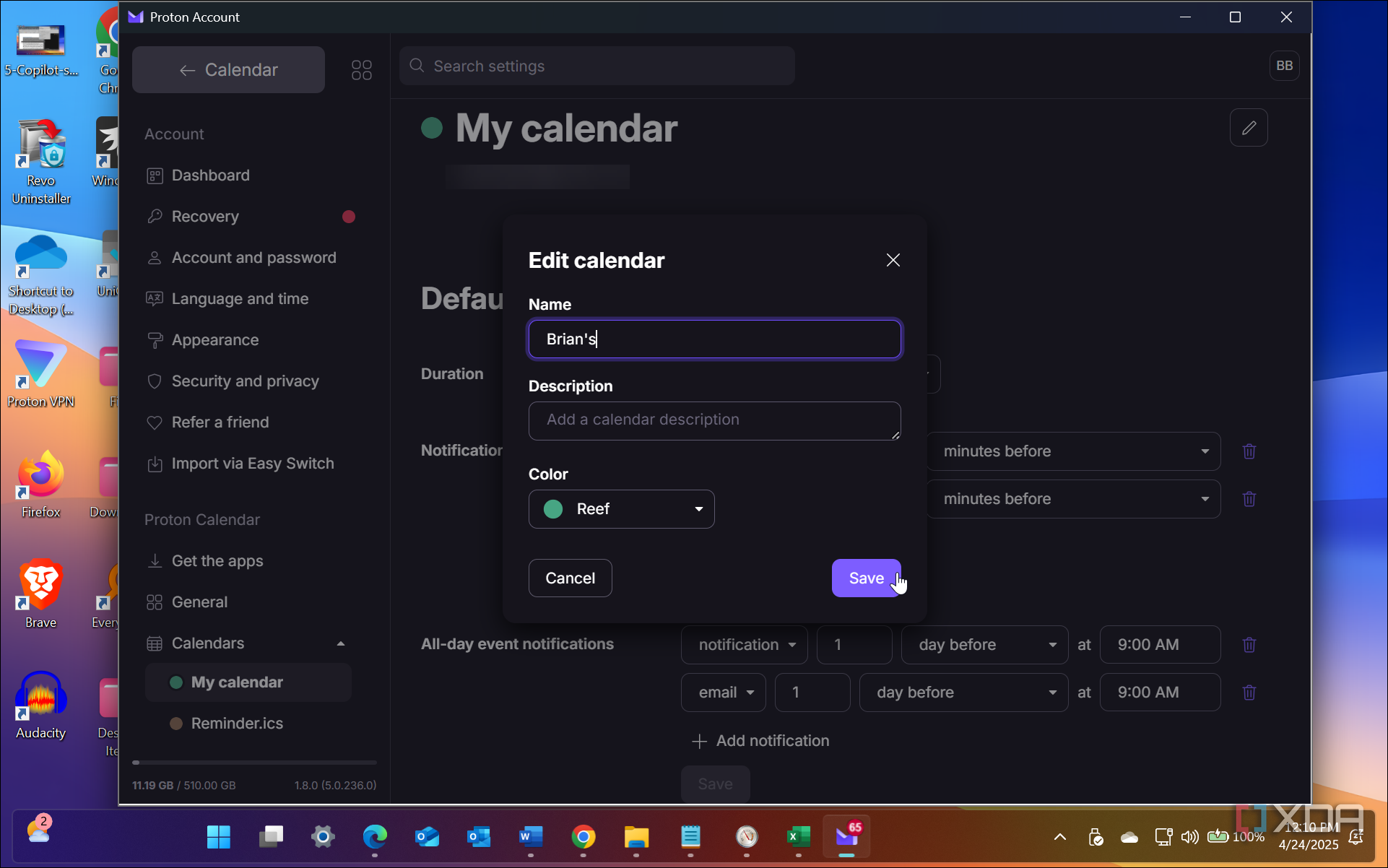Open the email type dropdown

tap(724, 693)
